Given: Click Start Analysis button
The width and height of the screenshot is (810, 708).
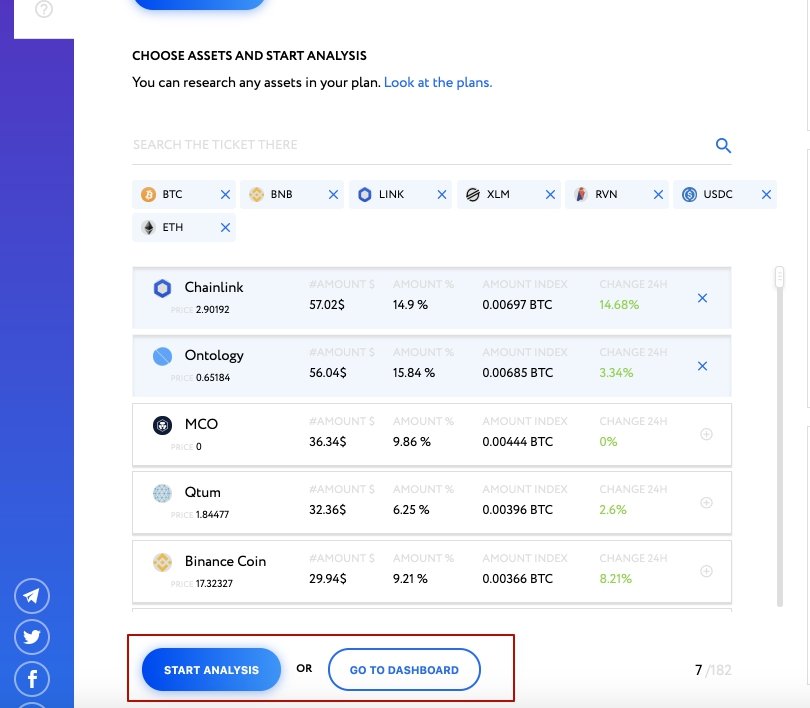Looking at the screenshot, I should tap(211, 670).
